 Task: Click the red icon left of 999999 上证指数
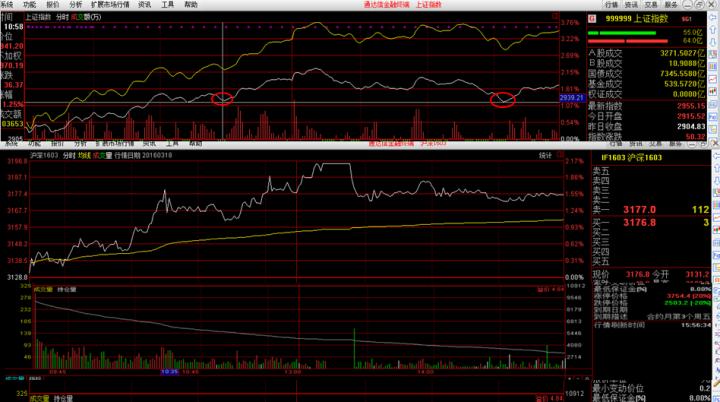592,18
